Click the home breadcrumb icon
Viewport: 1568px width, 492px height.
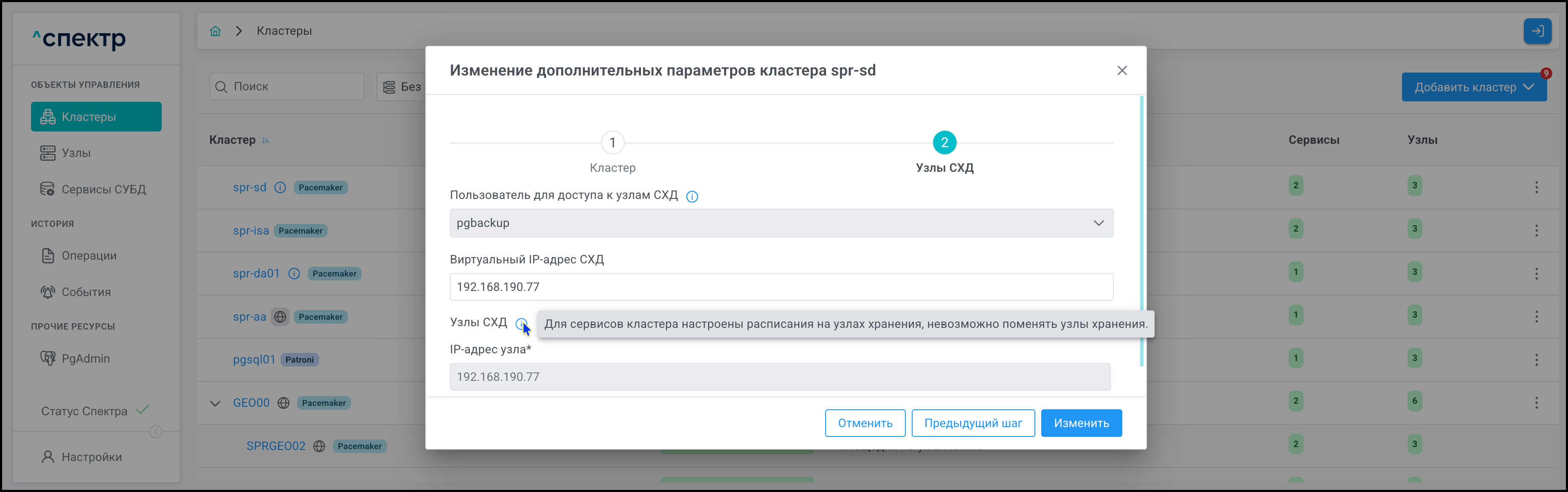click(216, 31)
